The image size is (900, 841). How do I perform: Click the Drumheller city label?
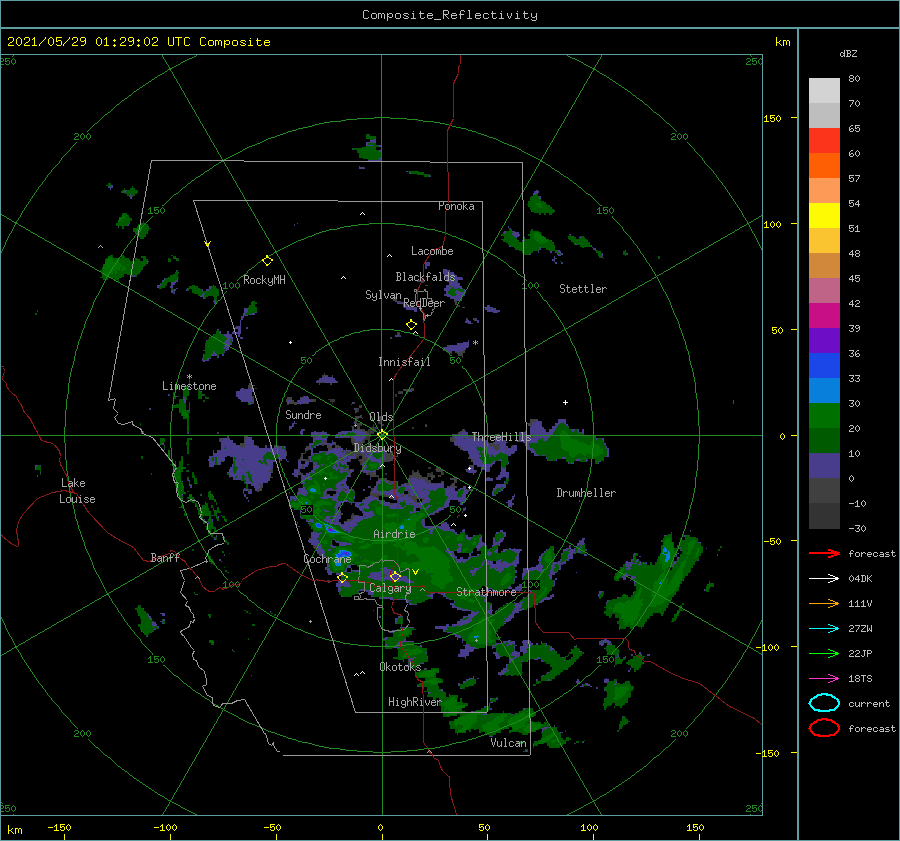coord(586,493)
